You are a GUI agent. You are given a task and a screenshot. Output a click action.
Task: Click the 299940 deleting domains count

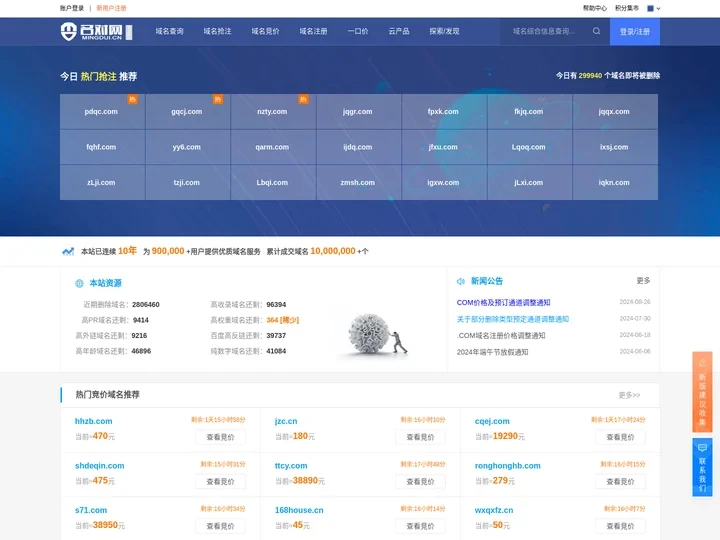[590, 75]
